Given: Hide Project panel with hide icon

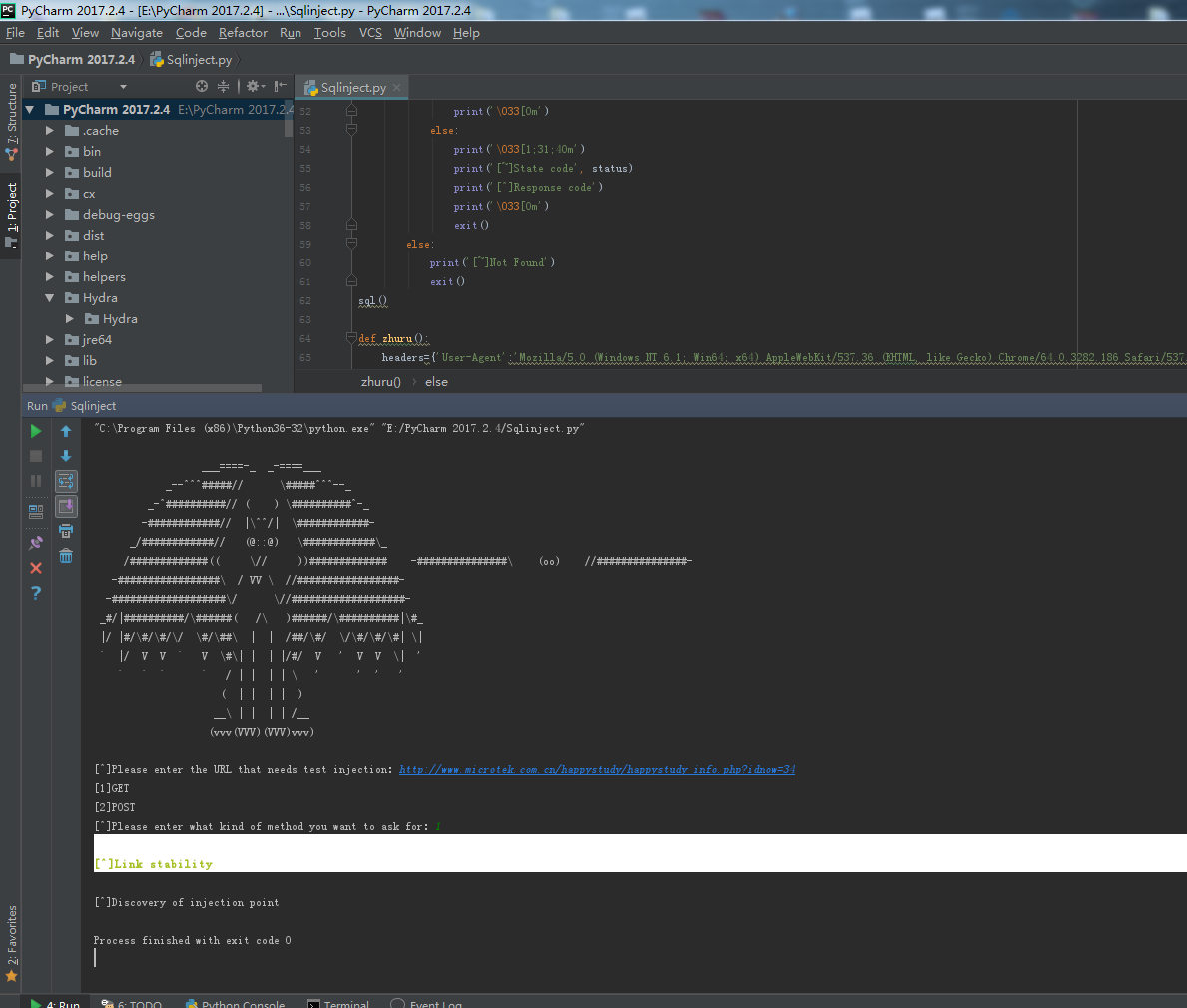Looking at the screenshot, I should click(281, 86).
